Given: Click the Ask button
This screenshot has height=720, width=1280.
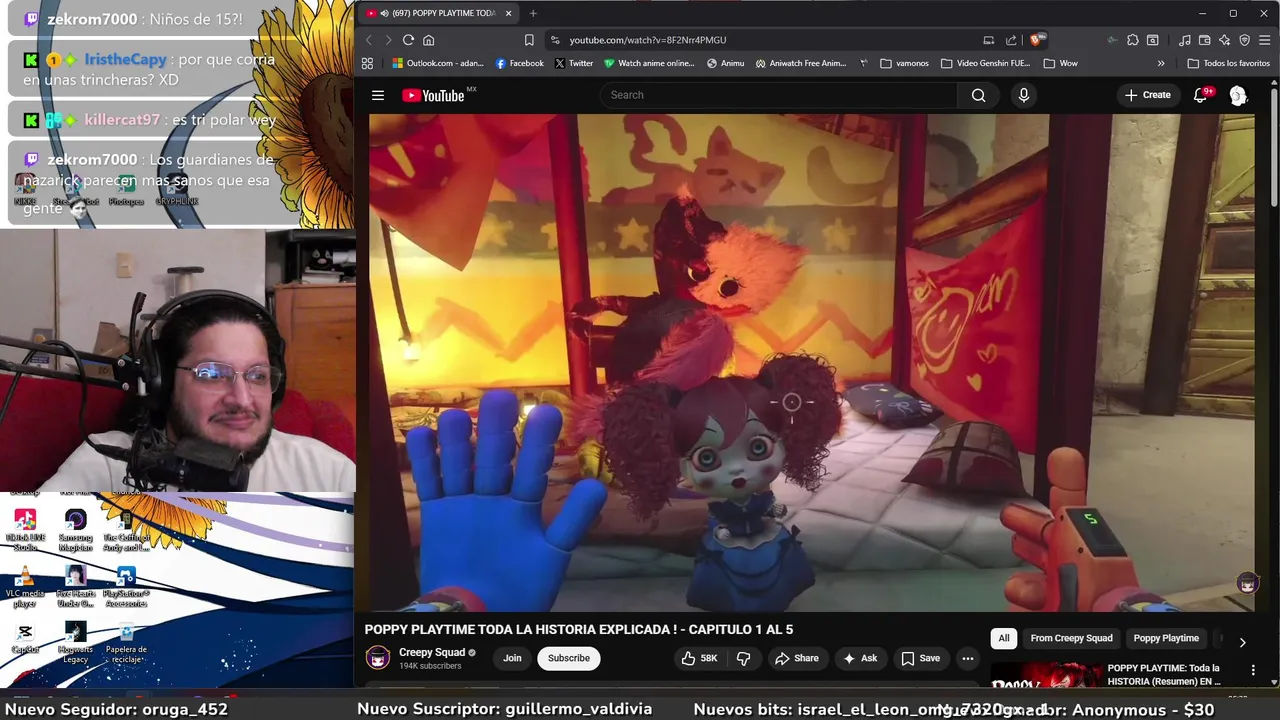Looking at the screenshot, I should pos(860,658).
